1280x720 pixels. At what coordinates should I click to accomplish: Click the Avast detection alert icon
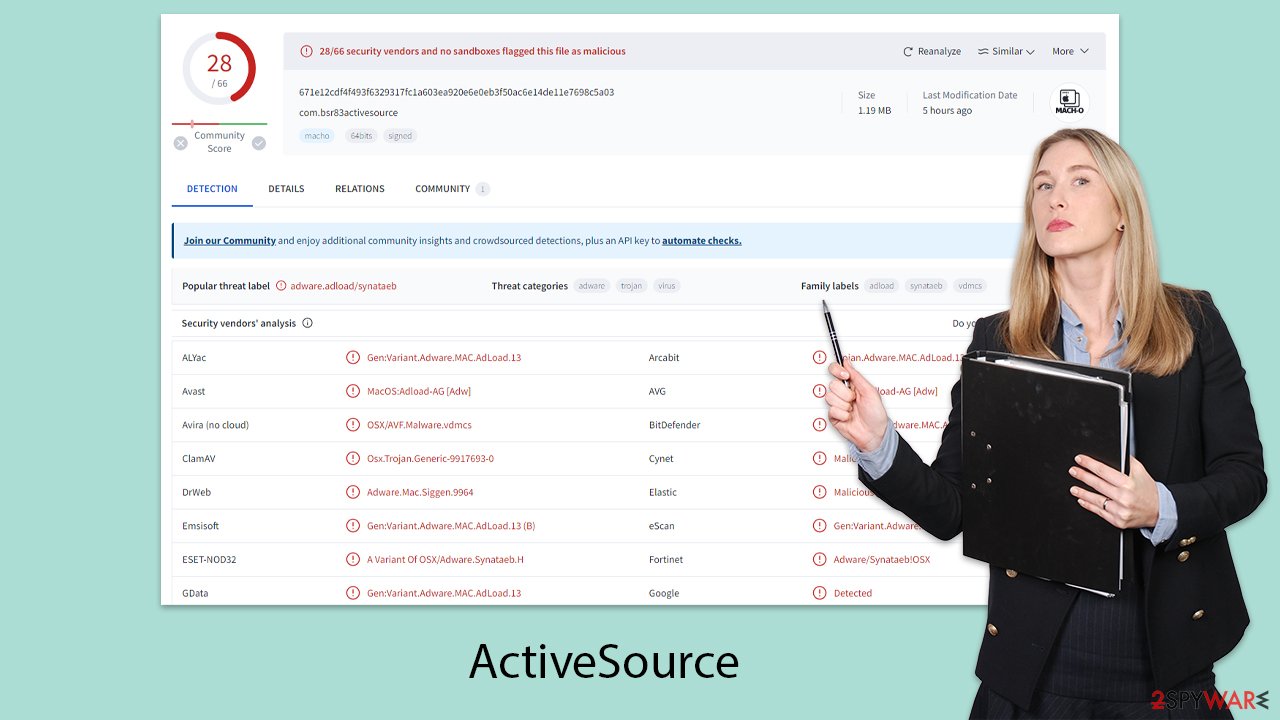(353, 391)
